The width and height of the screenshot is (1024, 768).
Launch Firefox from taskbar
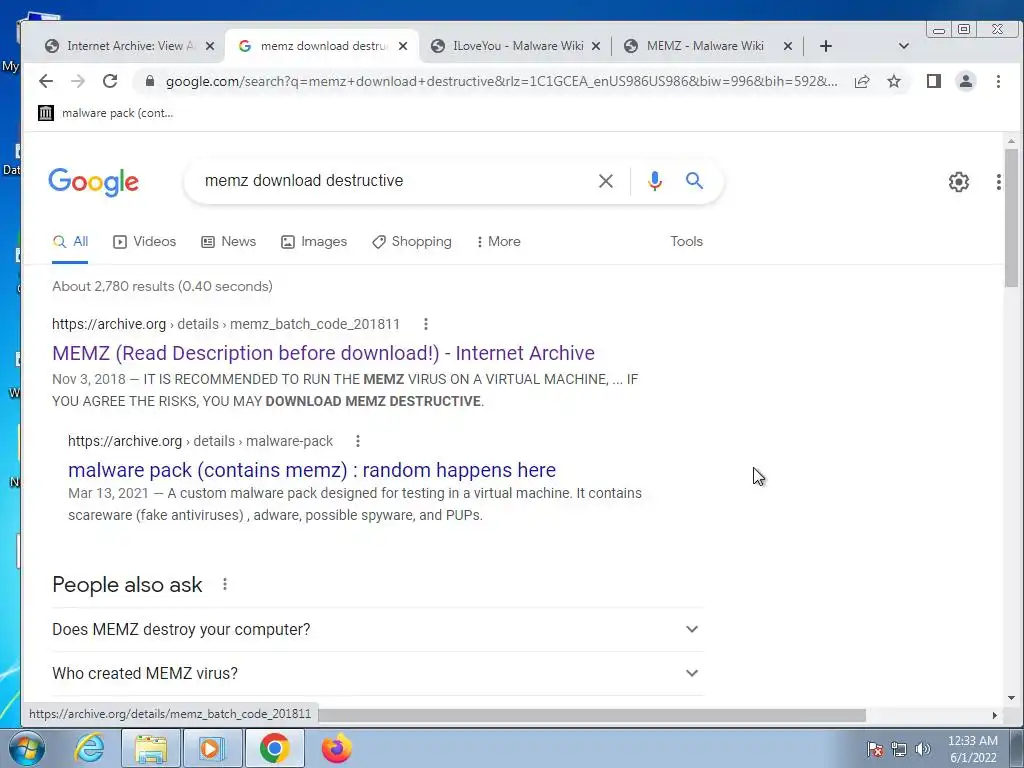tap(336, 748)
